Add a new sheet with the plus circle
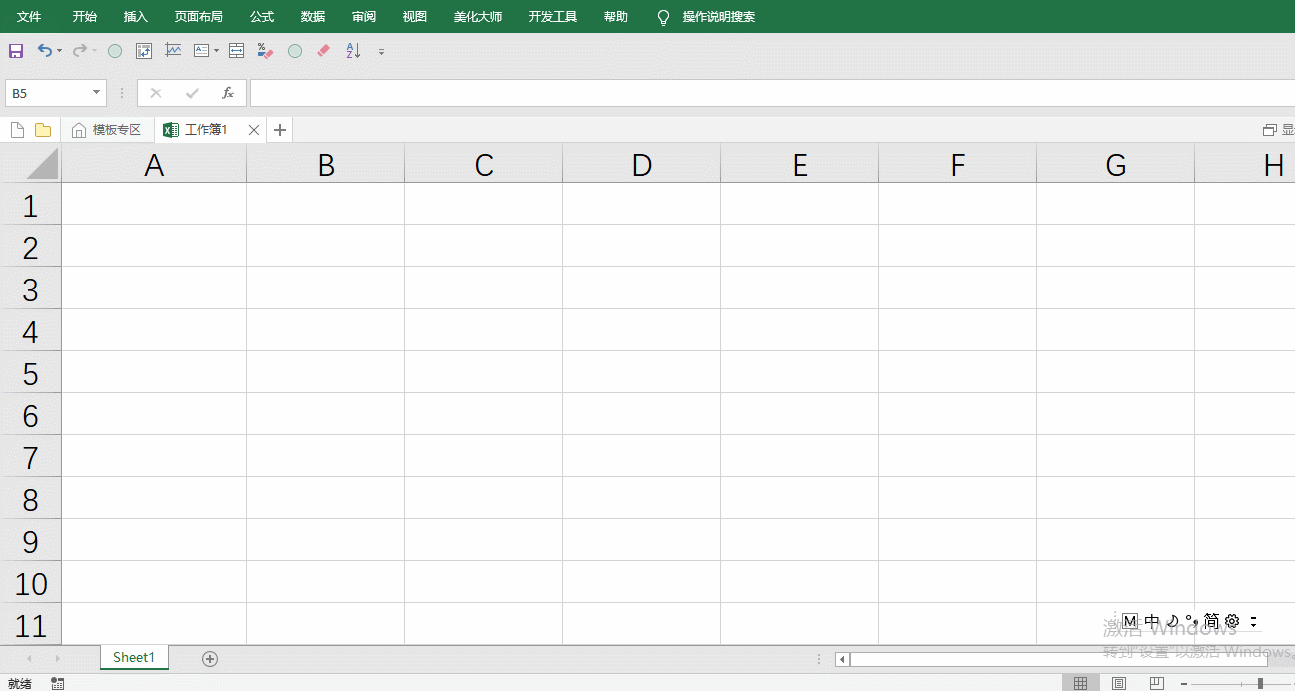The width and height of the screenshot is (1295, 691). pyautogui.click(x=209, y=658)
